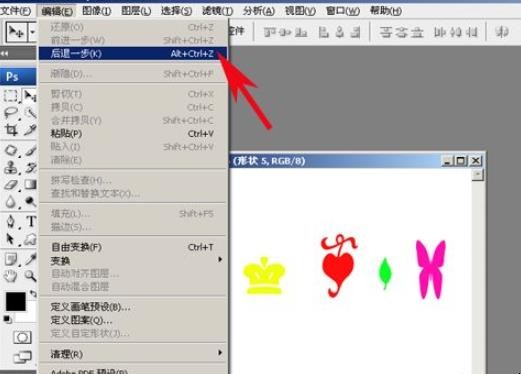Select the History Brush tool
The width and height of the screenshot is (521, 374).
click(x=30, y=167)
